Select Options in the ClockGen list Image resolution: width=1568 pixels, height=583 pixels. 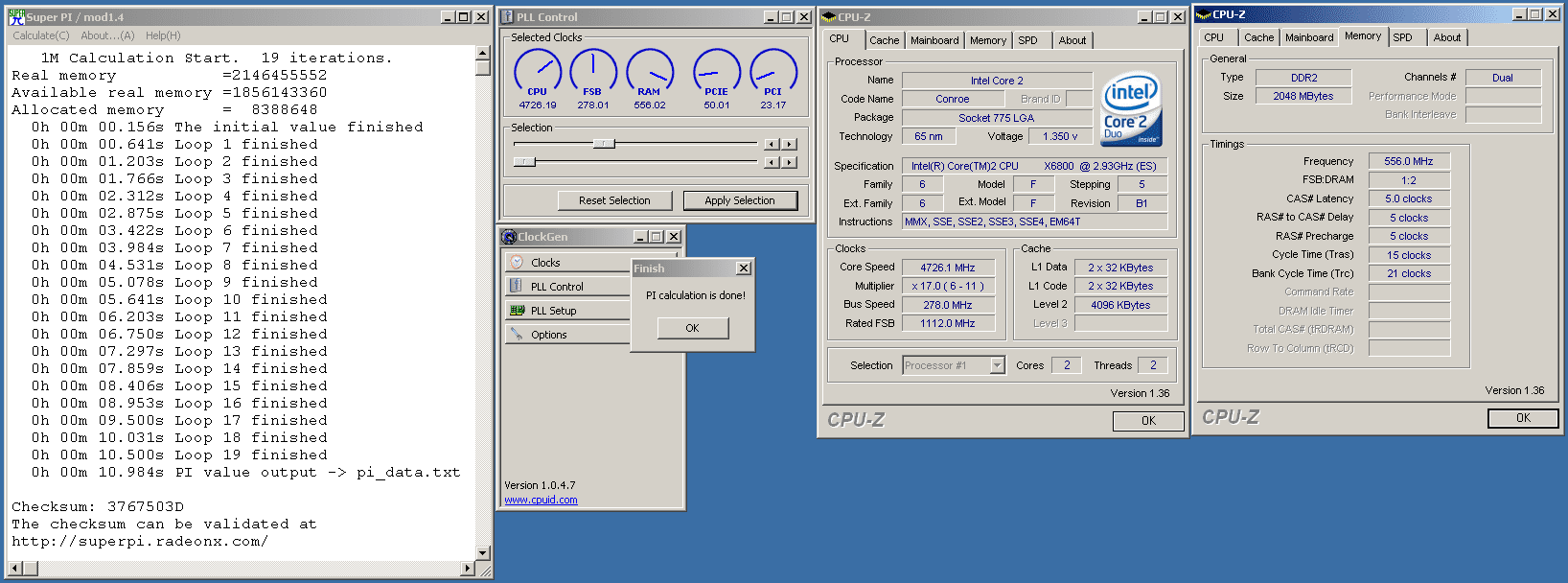[566, 334]
